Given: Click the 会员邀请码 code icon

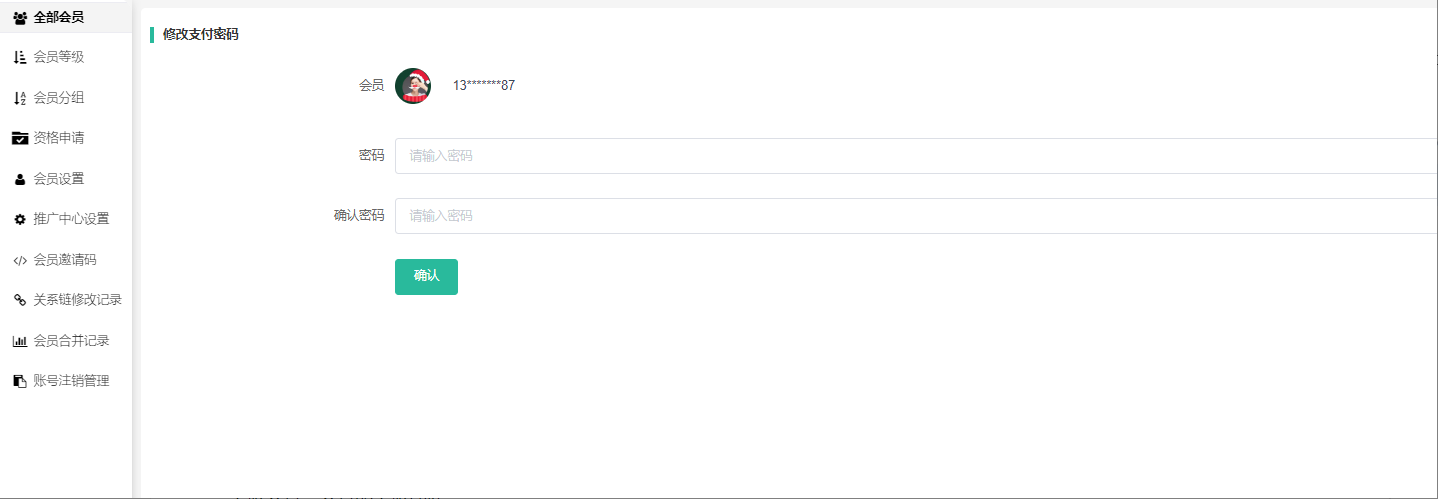Looking at the screenshot, I should [20, 260].
